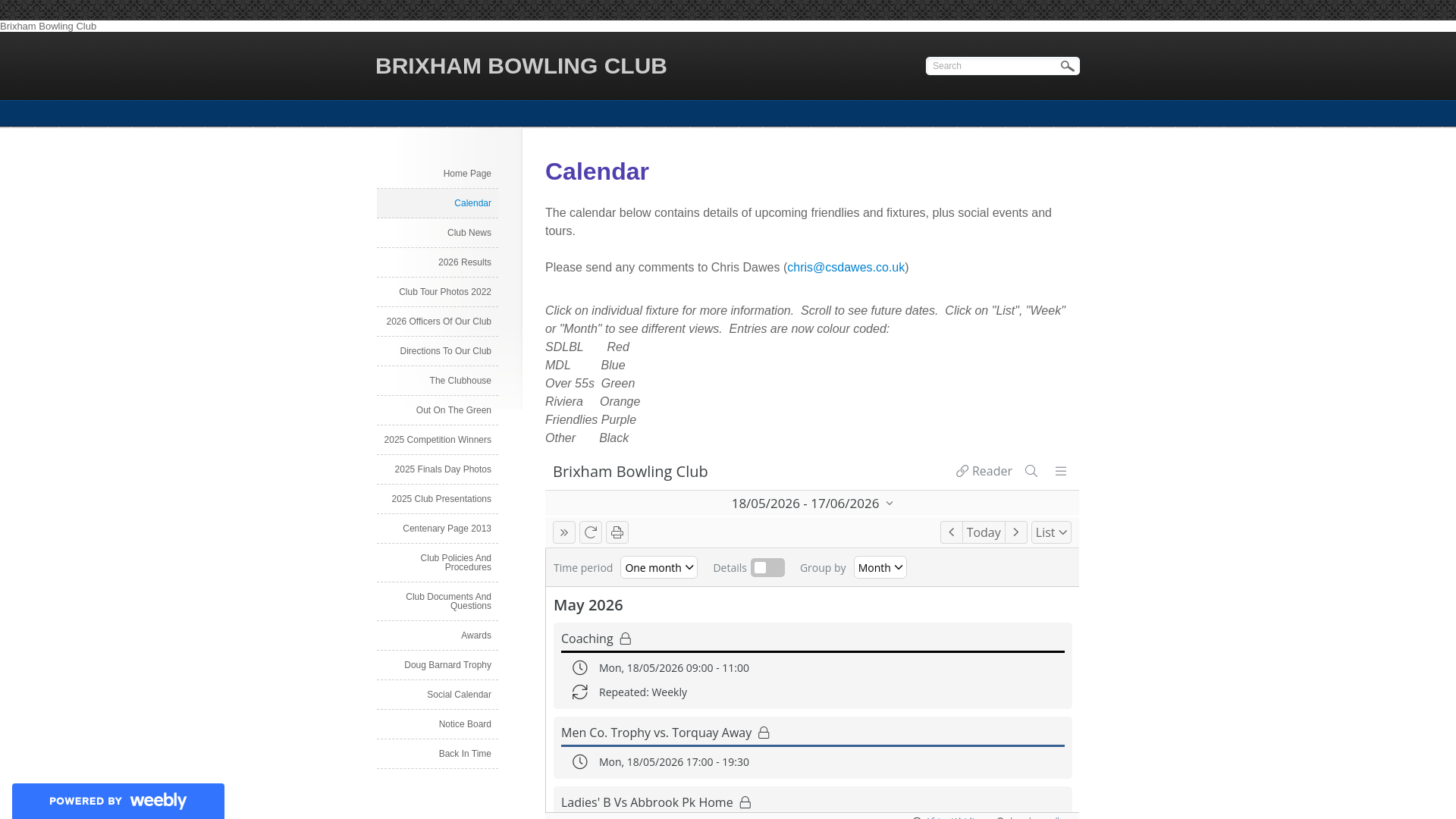Click the calendar search magnifier icon
This screenshot has width=1456, height=819.
1031,471
